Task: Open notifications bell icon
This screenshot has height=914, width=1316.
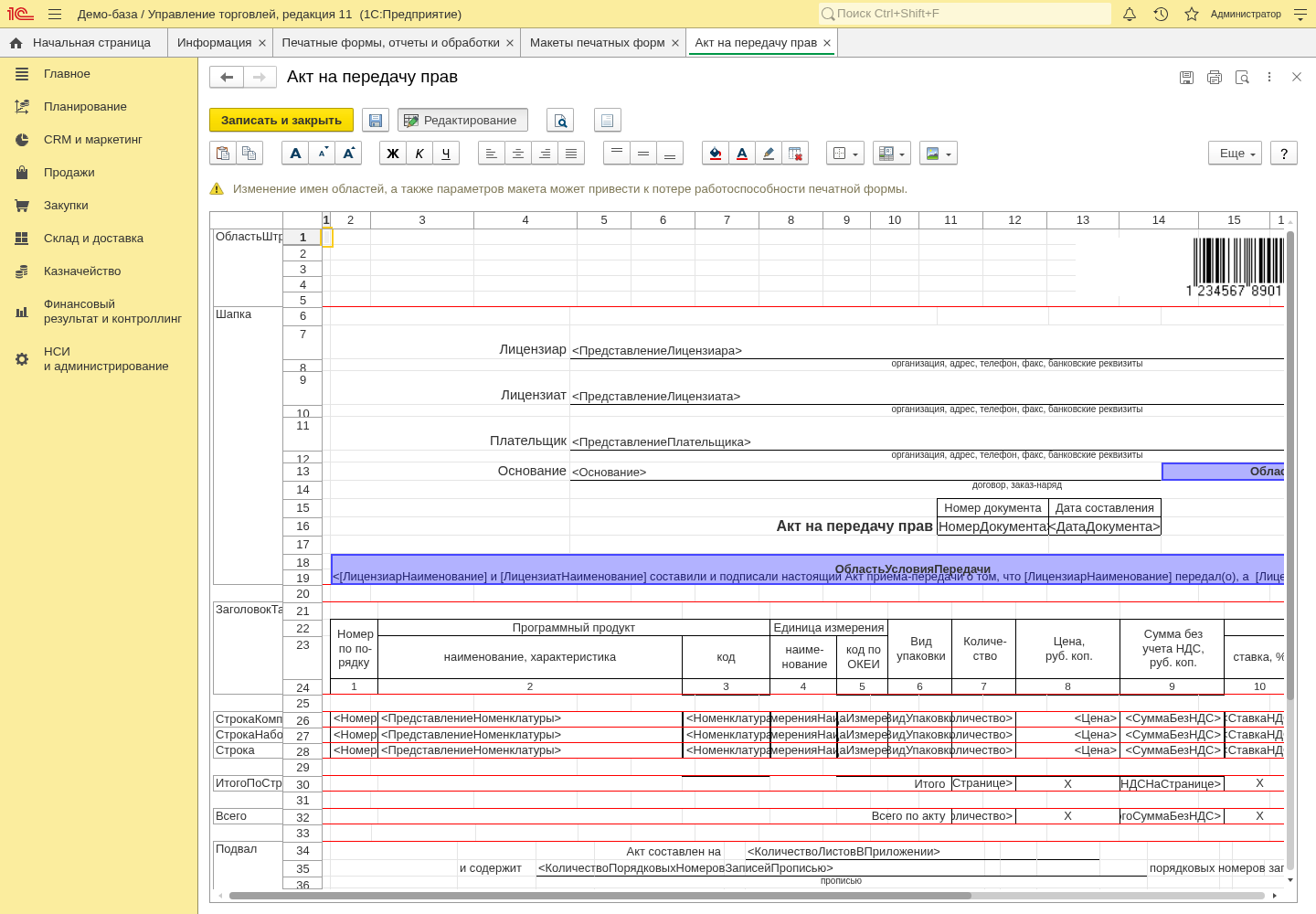Action: tap(1130, 14)
